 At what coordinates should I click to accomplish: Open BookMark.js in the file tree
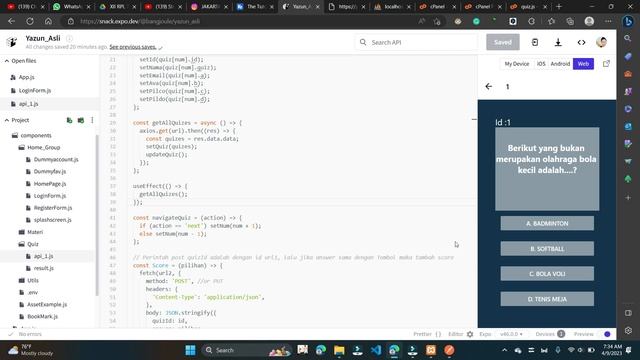[x=42, y=316]
